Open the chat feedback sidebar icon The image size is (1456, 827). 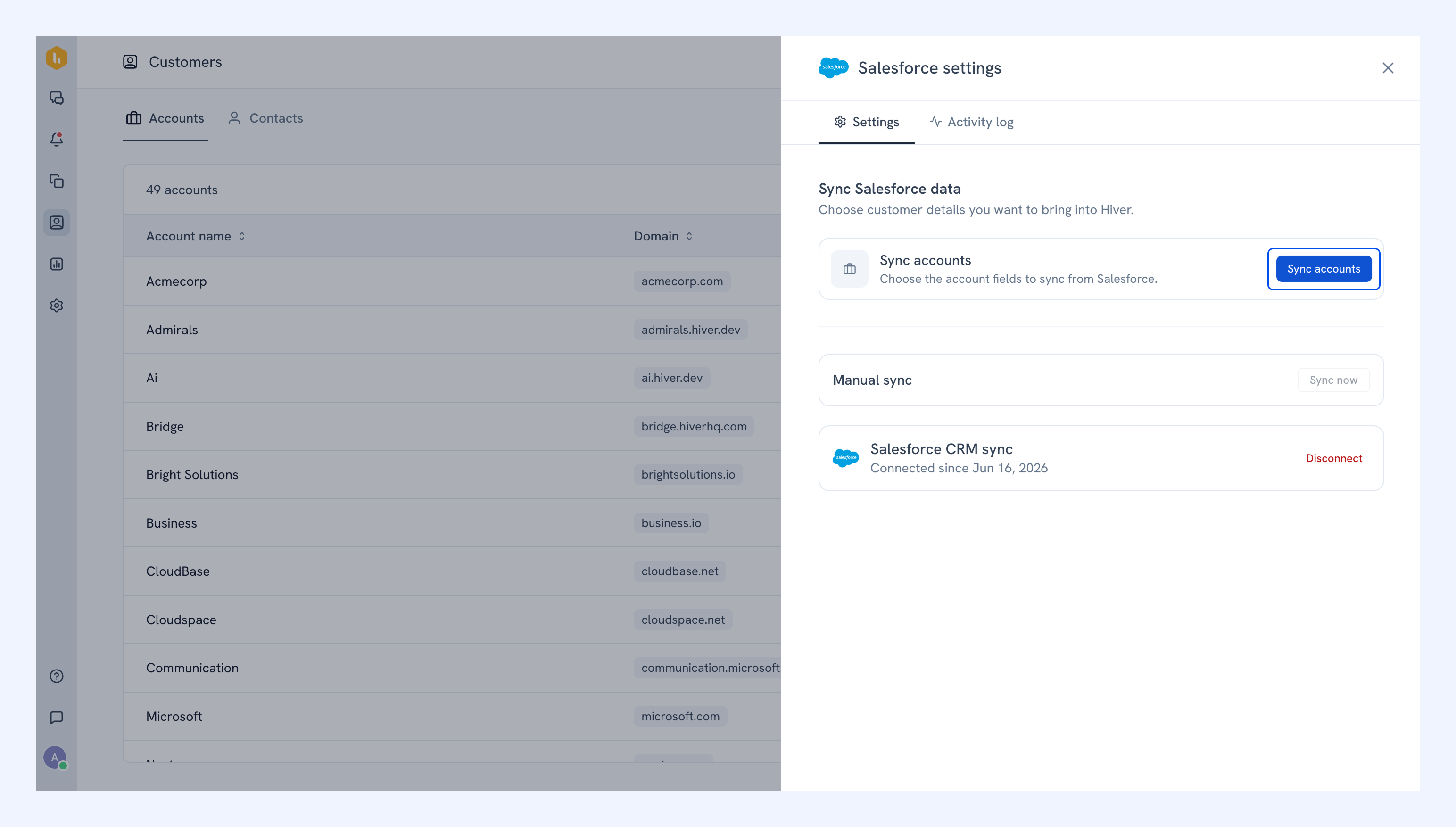(56, 717)
